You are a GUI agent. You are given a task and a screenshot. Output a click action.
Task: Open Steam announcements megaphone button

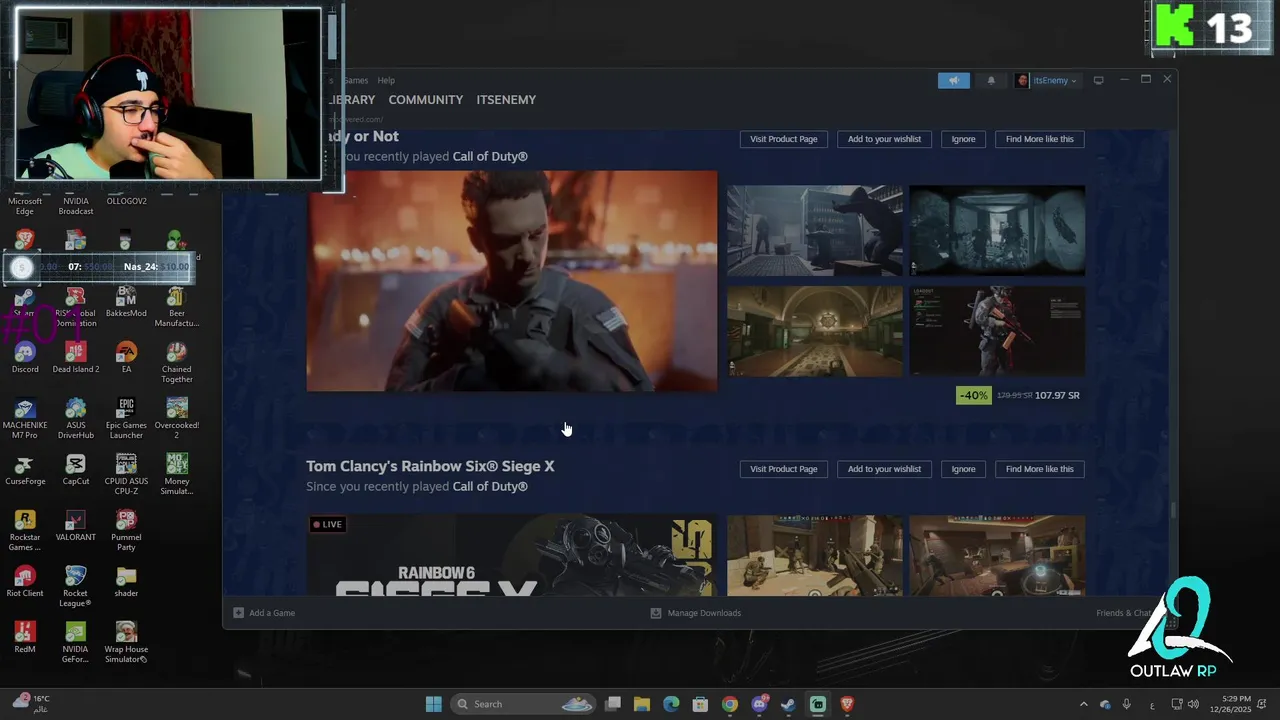point(953,80)
